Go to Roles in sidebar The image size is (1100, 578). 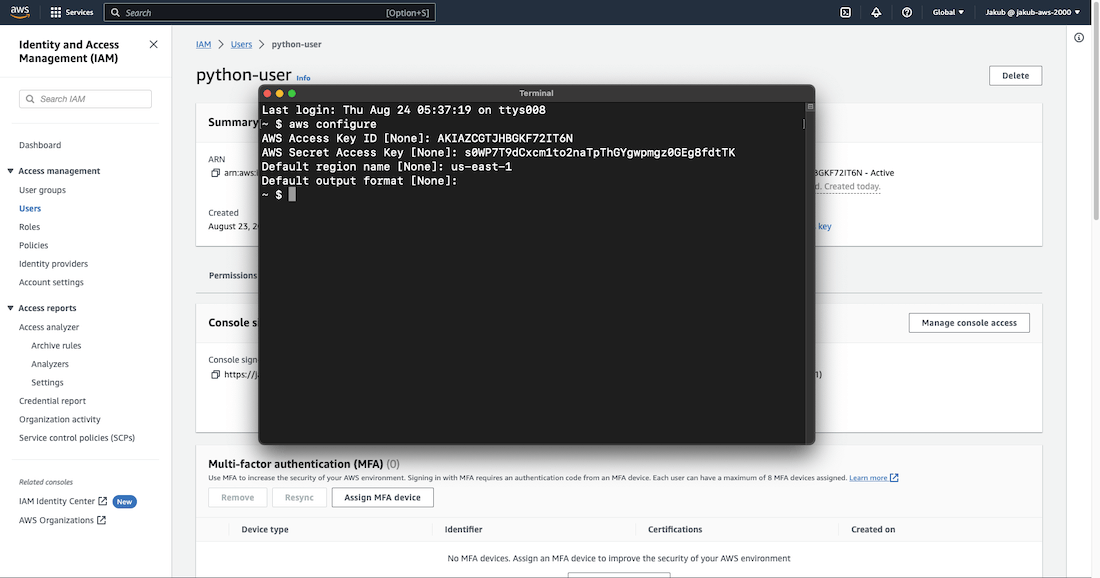[x=30, y=227]
